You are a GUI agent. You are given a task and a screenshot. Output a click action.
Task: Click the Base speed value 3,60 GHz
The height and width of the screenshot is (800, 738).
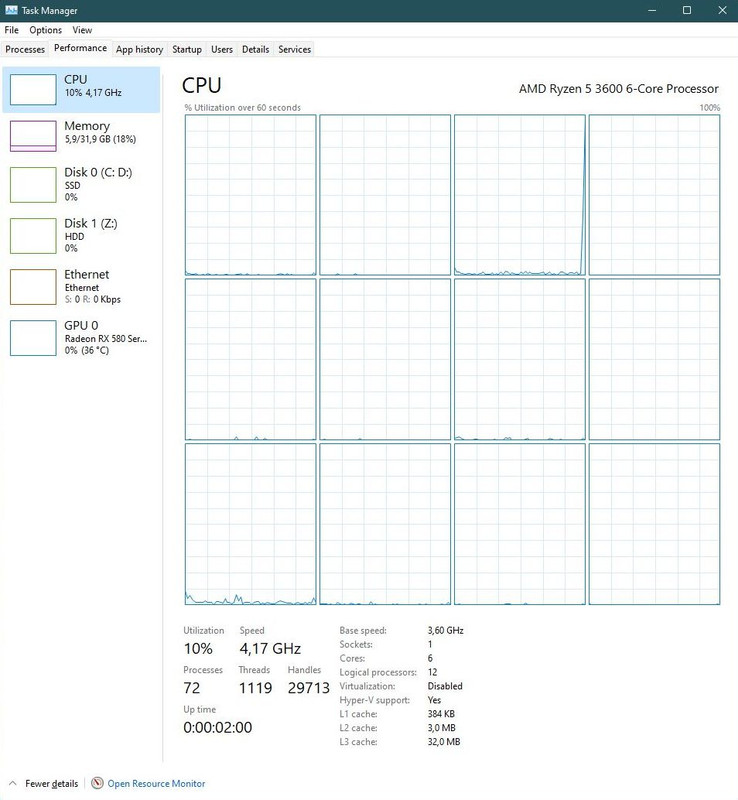coord(446,630)
